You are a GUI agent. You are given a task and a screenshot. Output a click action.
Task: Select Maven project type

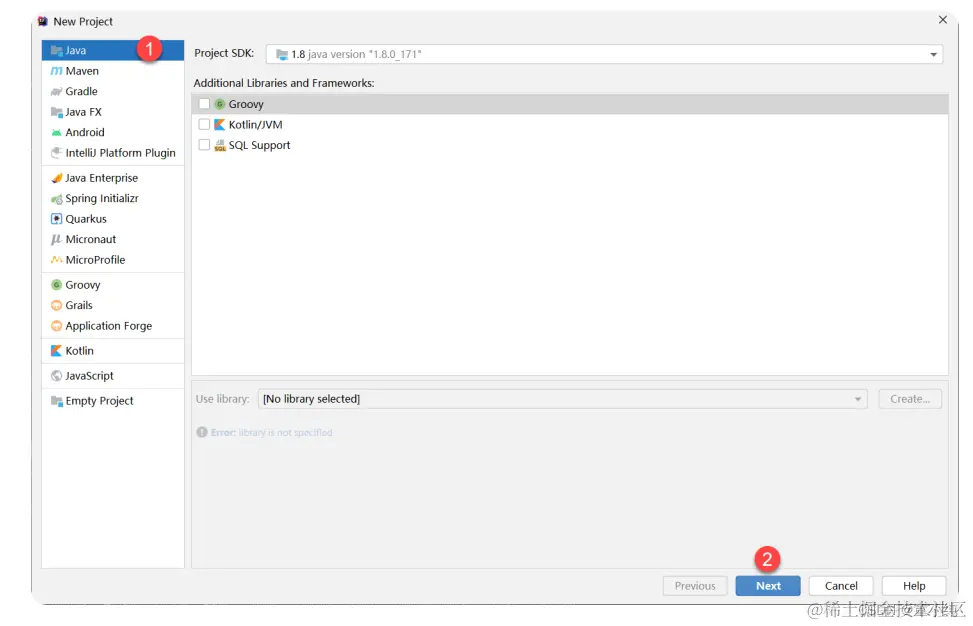point(113,71)
